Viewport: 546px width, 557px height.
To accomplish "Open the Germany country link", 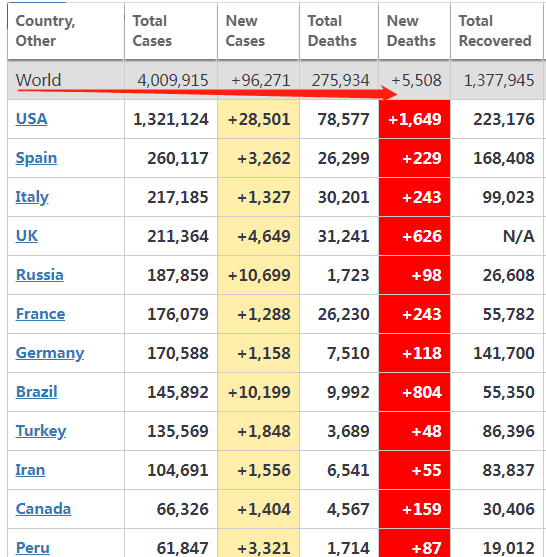I will click(x=50, y=353).
